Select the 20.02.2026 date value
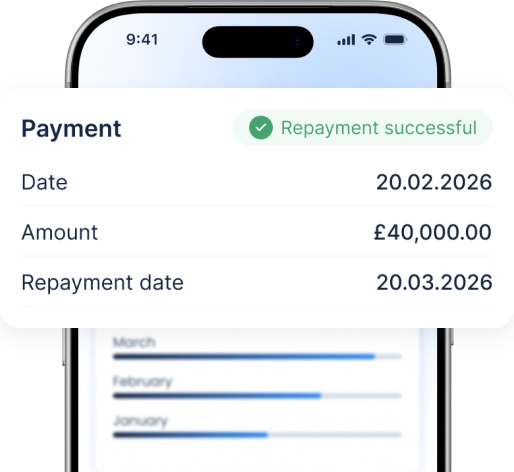This screenshot has width=514, height=472. [x=434, y=182]
